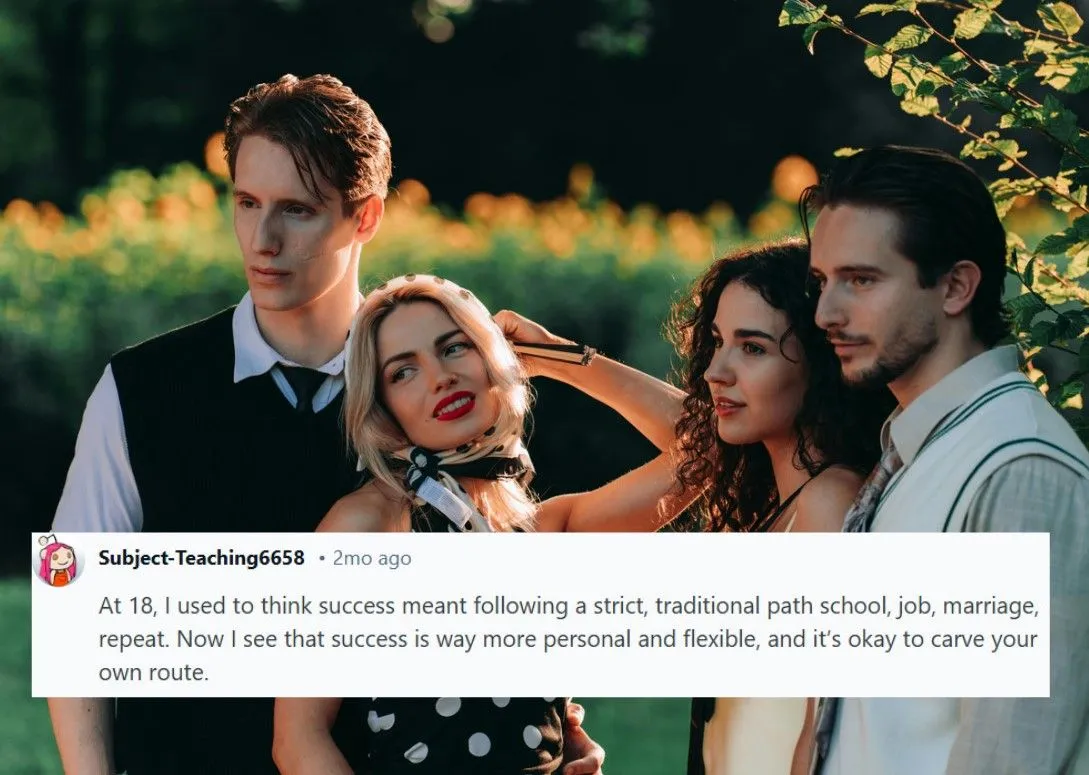Click the tall man's black sweater vest

(208, 444)
